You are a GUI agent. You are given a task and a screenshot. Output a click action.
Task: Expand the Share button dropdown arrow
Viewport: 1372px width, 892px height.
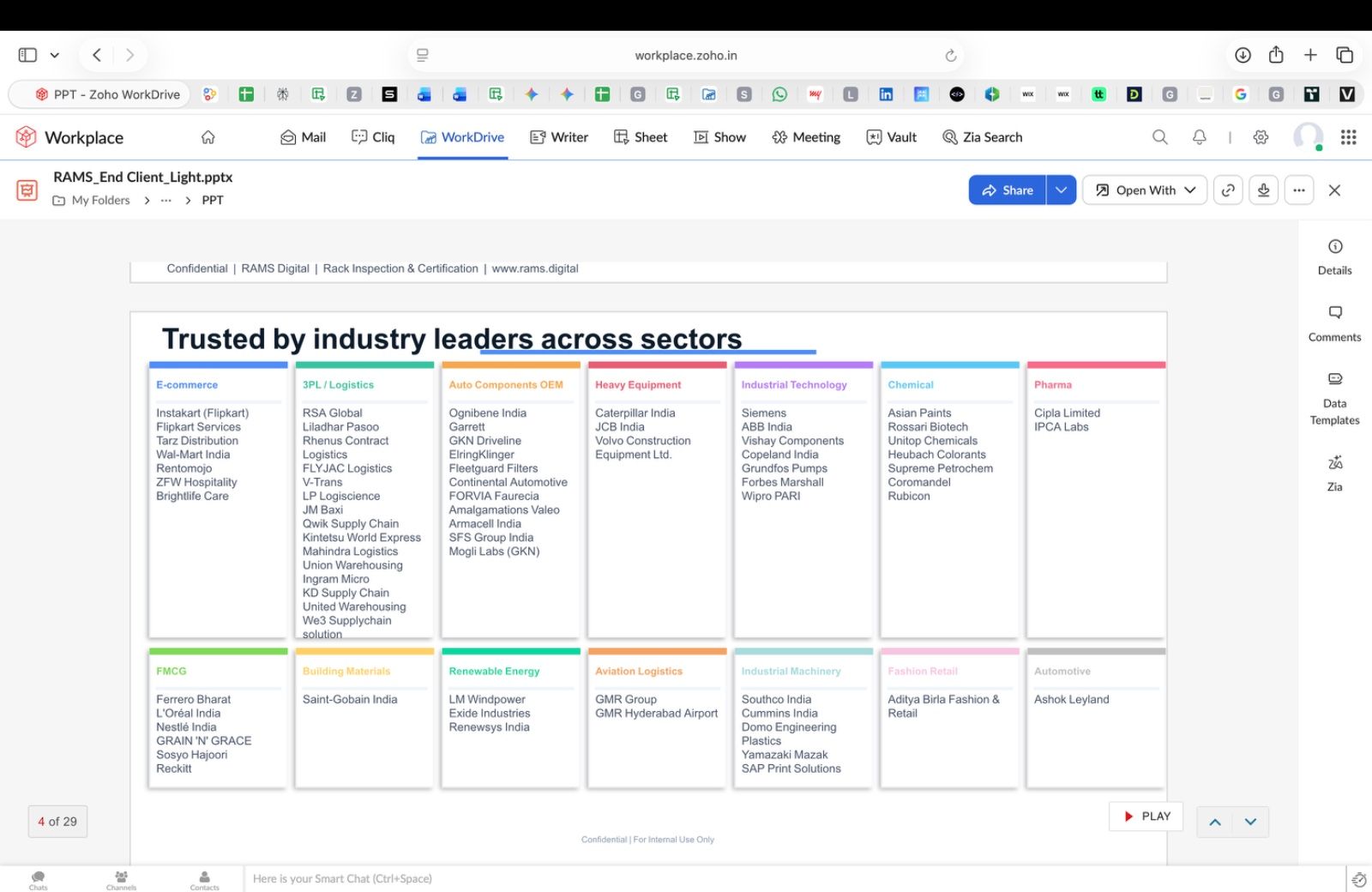point(1062,190)
